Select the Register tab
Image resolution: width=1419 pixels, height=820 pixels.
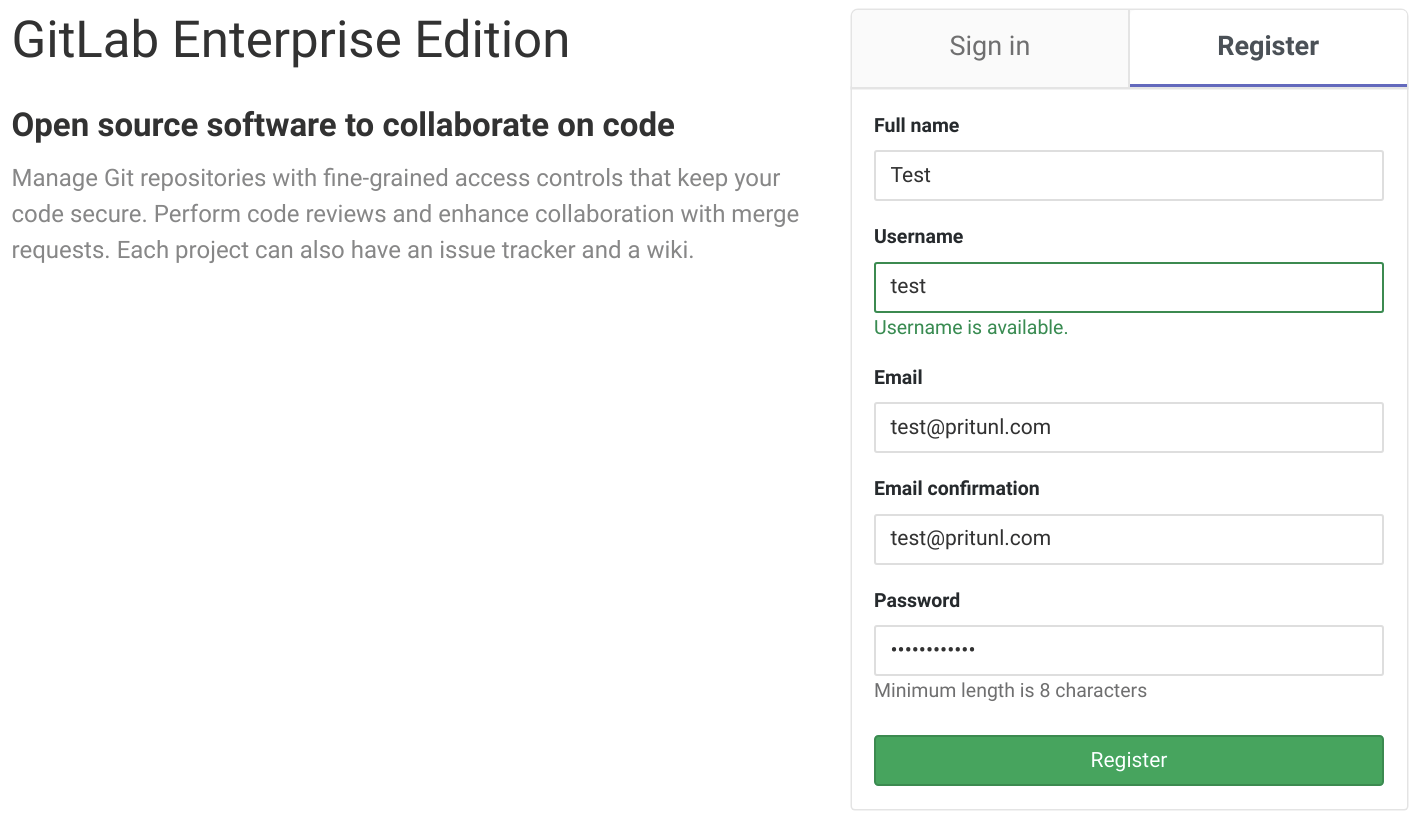[x=1268, y=47]
